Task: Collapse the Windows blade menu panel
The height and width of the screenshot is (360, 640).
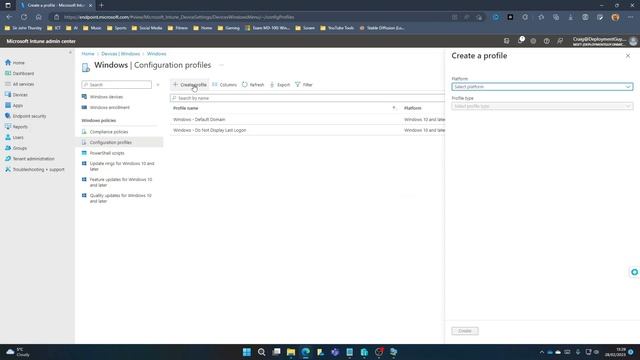Action: click(158, 84)
